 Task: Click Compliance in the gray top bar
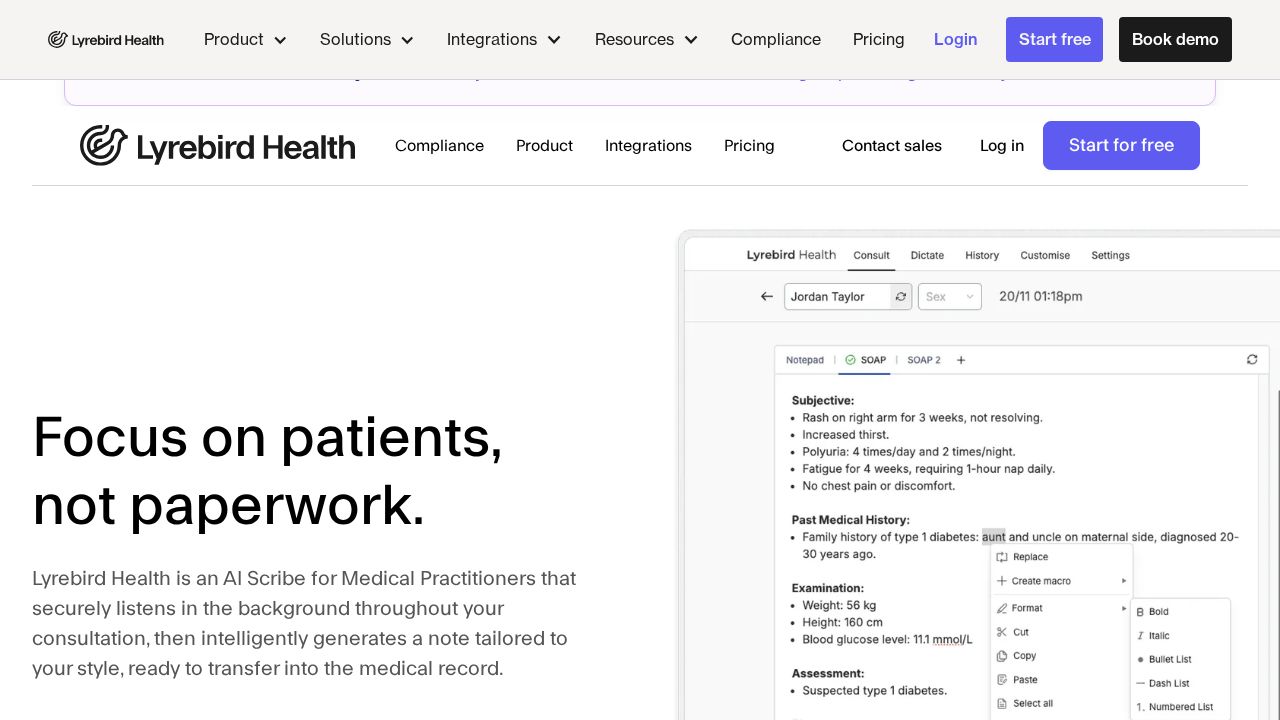pyautogui.click(x=776, y=40)
